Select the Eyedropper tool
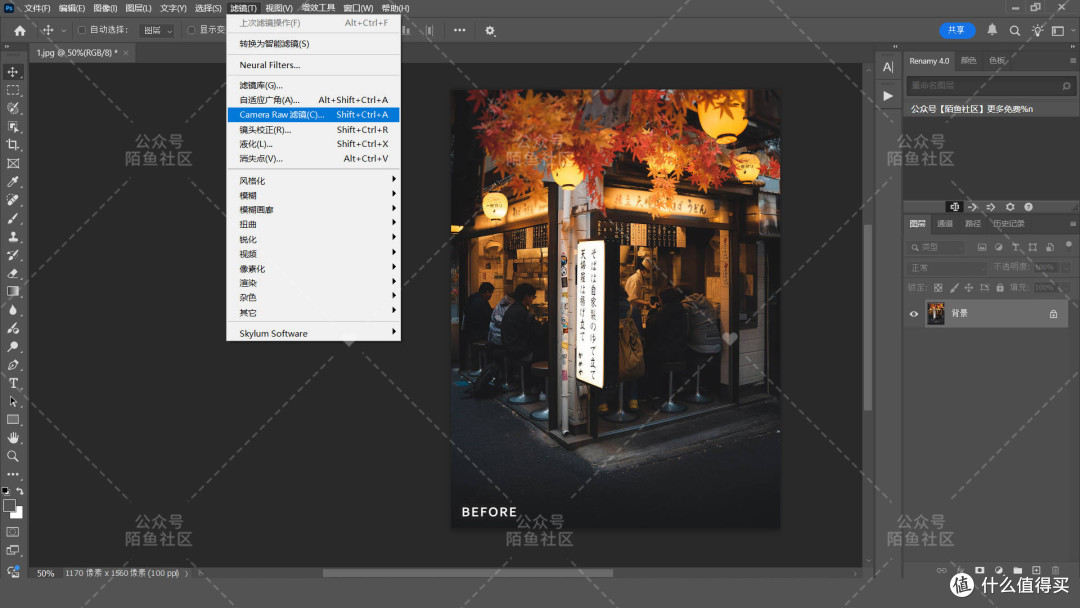The height and width of the screenshot is (608, 1080). click(x=13, y=182)
